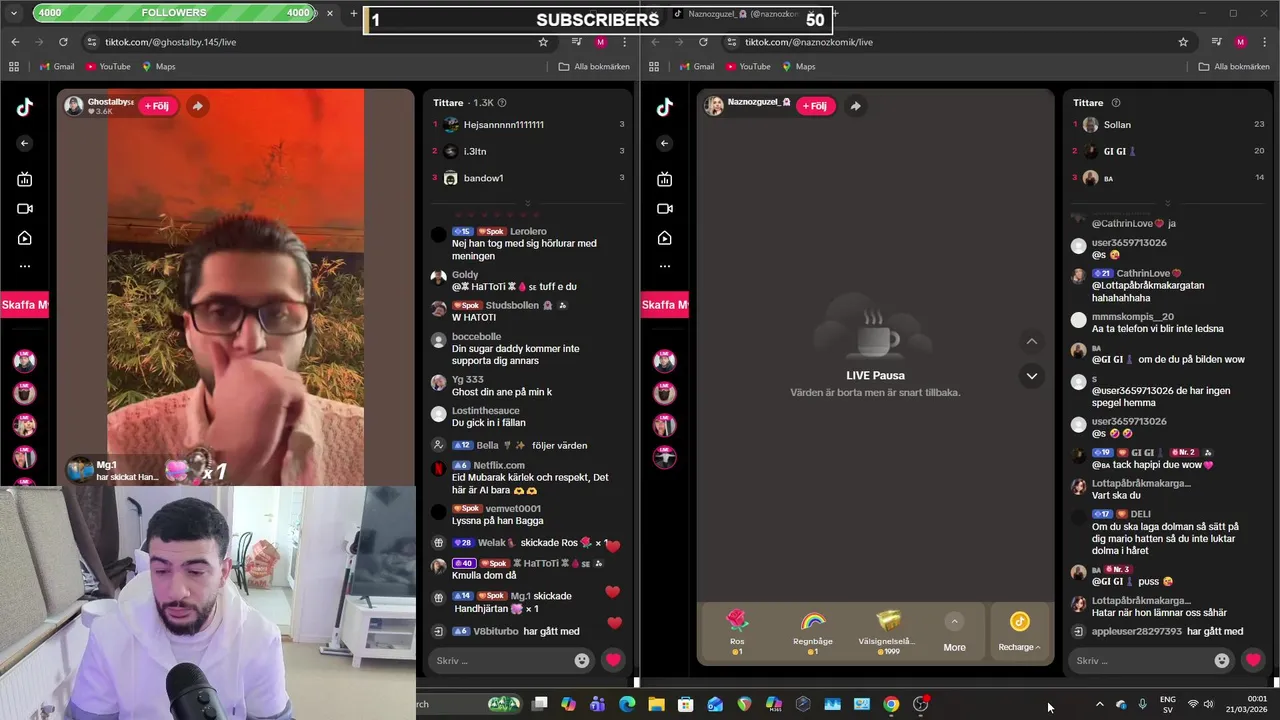This screenshot has height=720, width=1280.
Task: Open Alla bokmärken folder in right window
Action: coord(1234,67)
